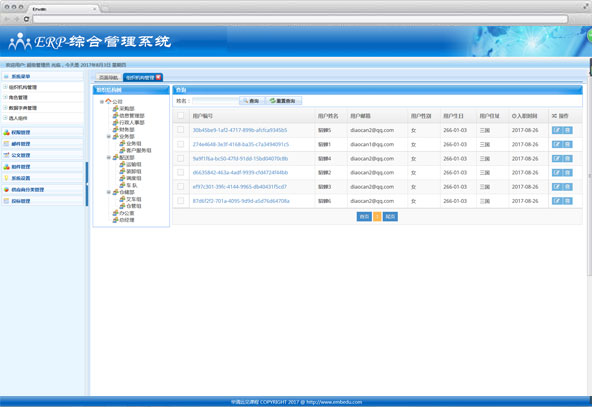Image resolution: width=592 pixels, height=407 pixels.
Task: Expand 角色管理 in the left menu
Action: (x=5, y=97)
